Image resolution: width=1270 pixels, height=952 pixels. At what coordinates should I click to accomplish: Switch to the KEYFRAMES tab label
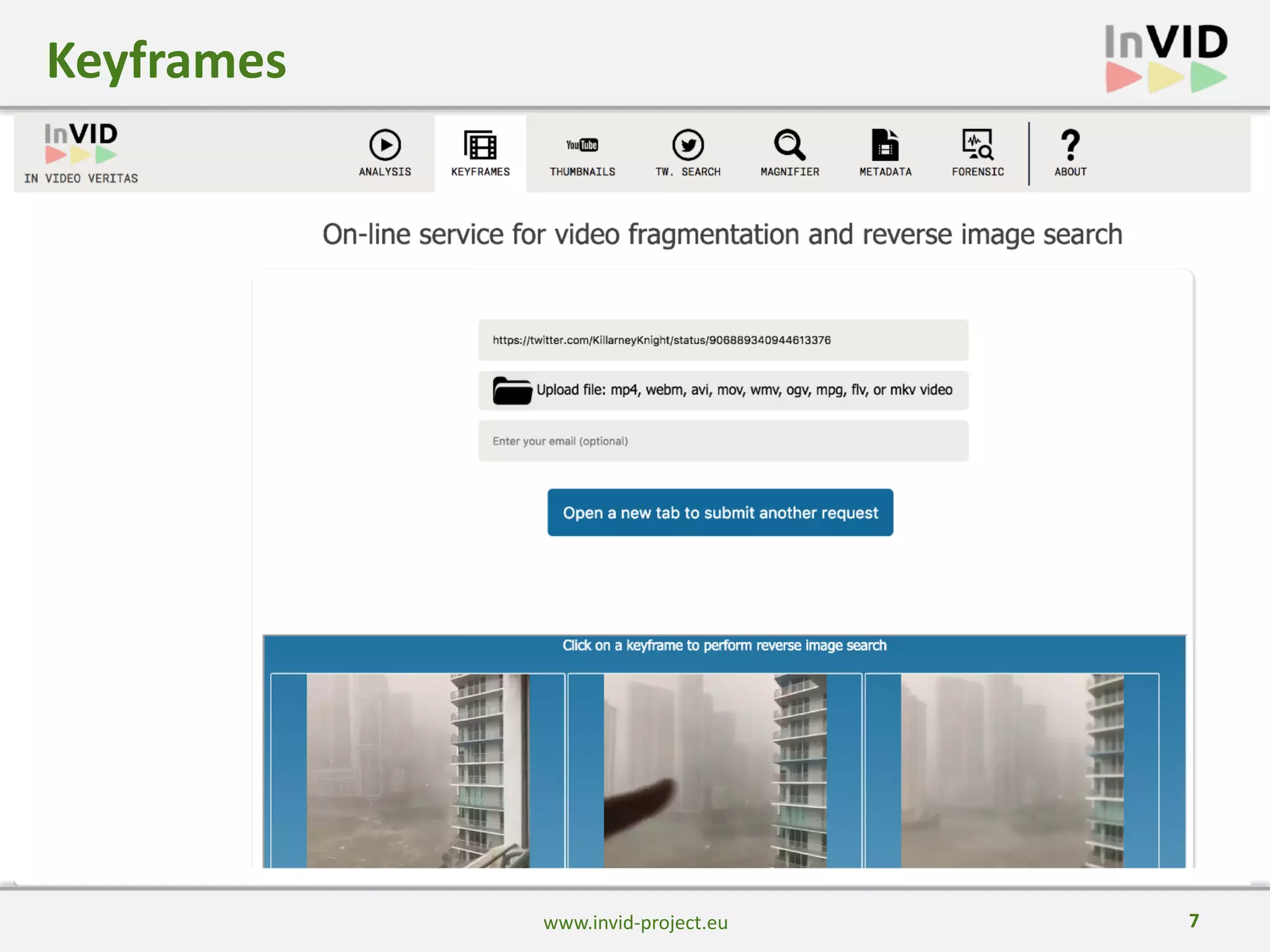481,172
